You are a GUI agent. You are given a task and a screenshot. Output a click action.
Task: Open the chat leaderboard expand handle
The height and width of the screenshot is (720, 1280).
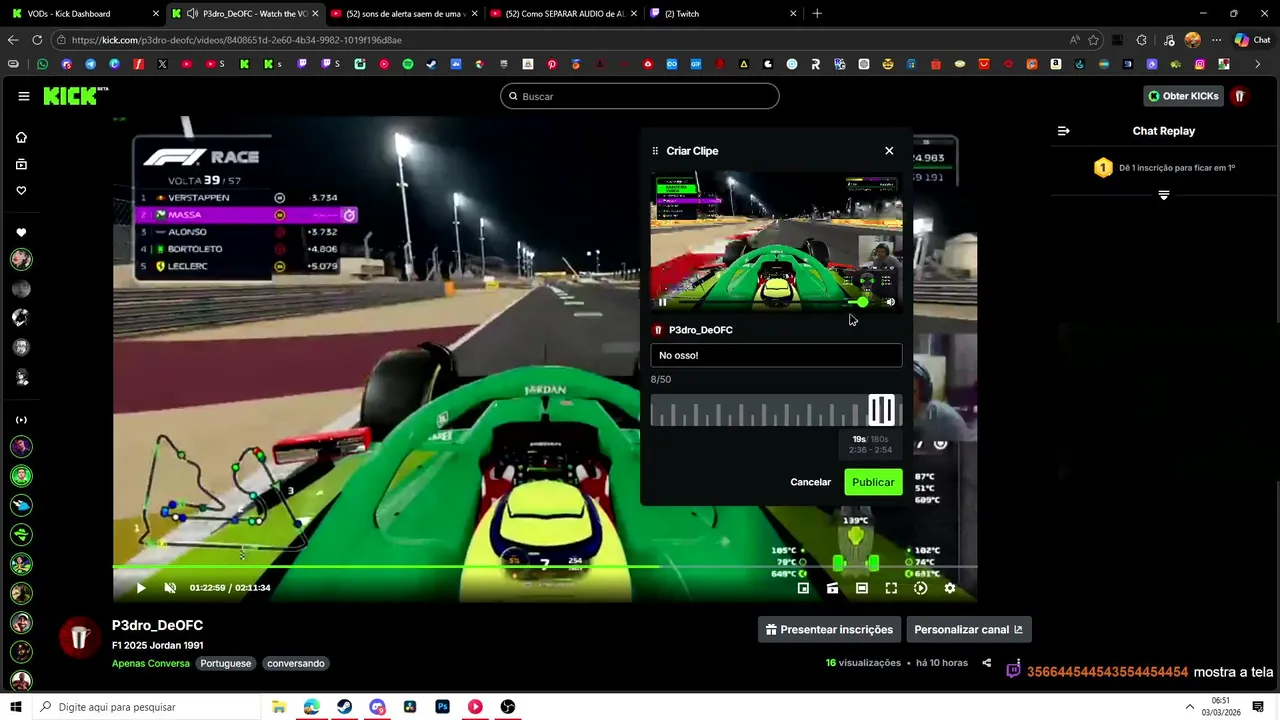coord(1164,195)
